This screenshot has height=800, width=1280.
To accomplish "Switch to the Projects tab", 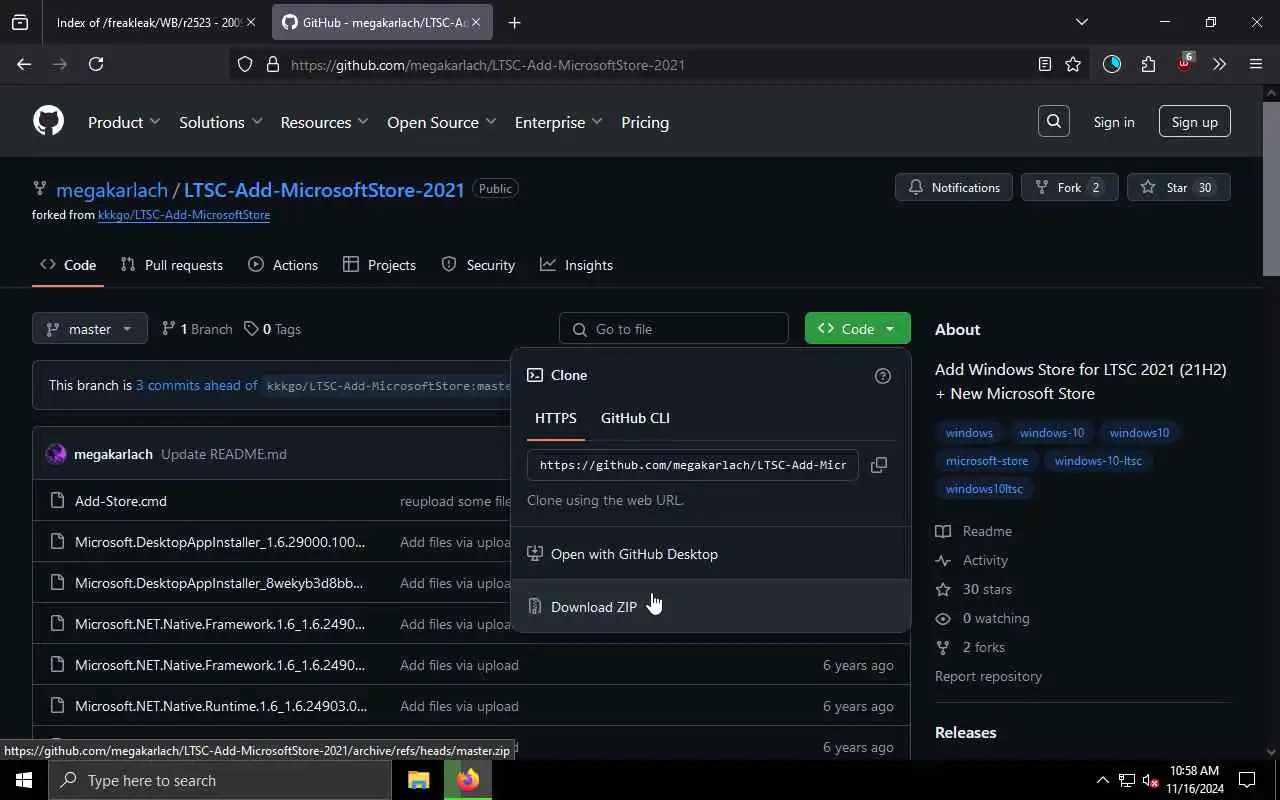I will (x=379, y=265).
